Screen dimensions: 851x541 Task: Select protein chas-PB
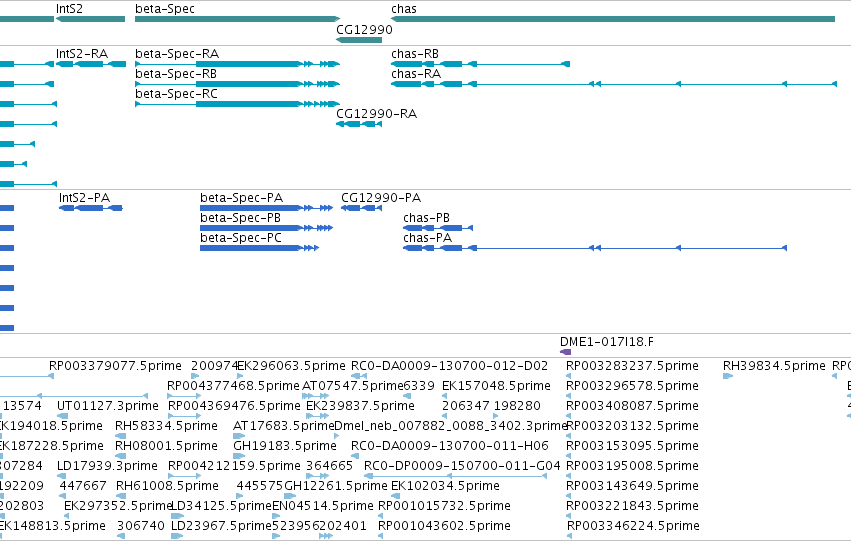pyautogui.click(x=438, y=228)
